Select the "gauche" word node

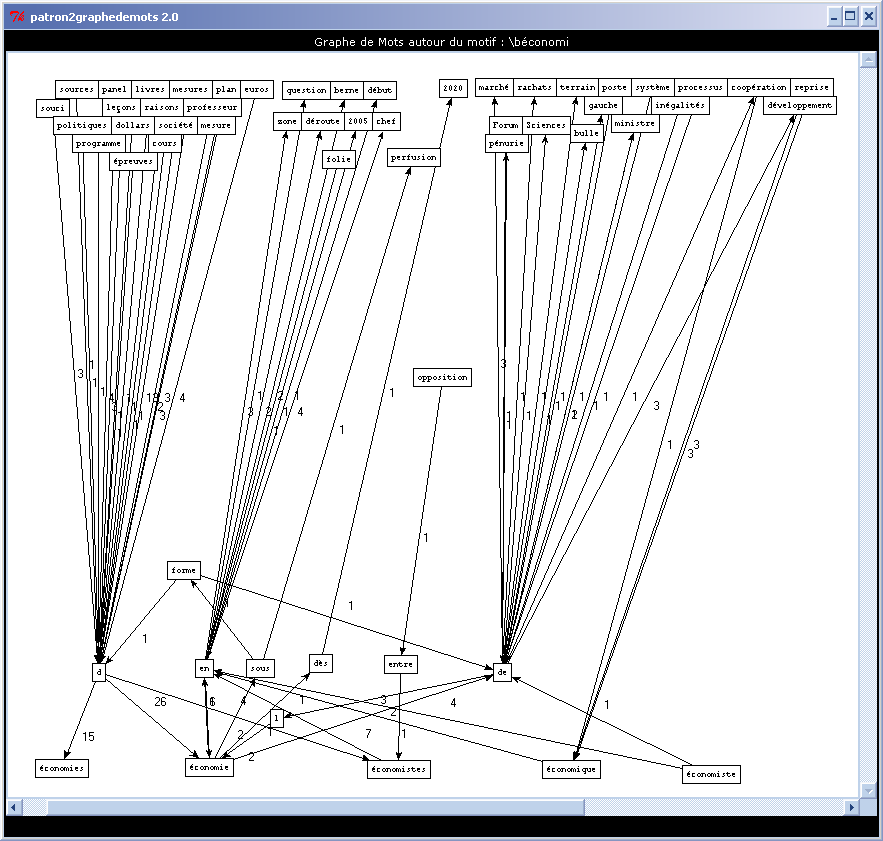[x=603, y=105]
